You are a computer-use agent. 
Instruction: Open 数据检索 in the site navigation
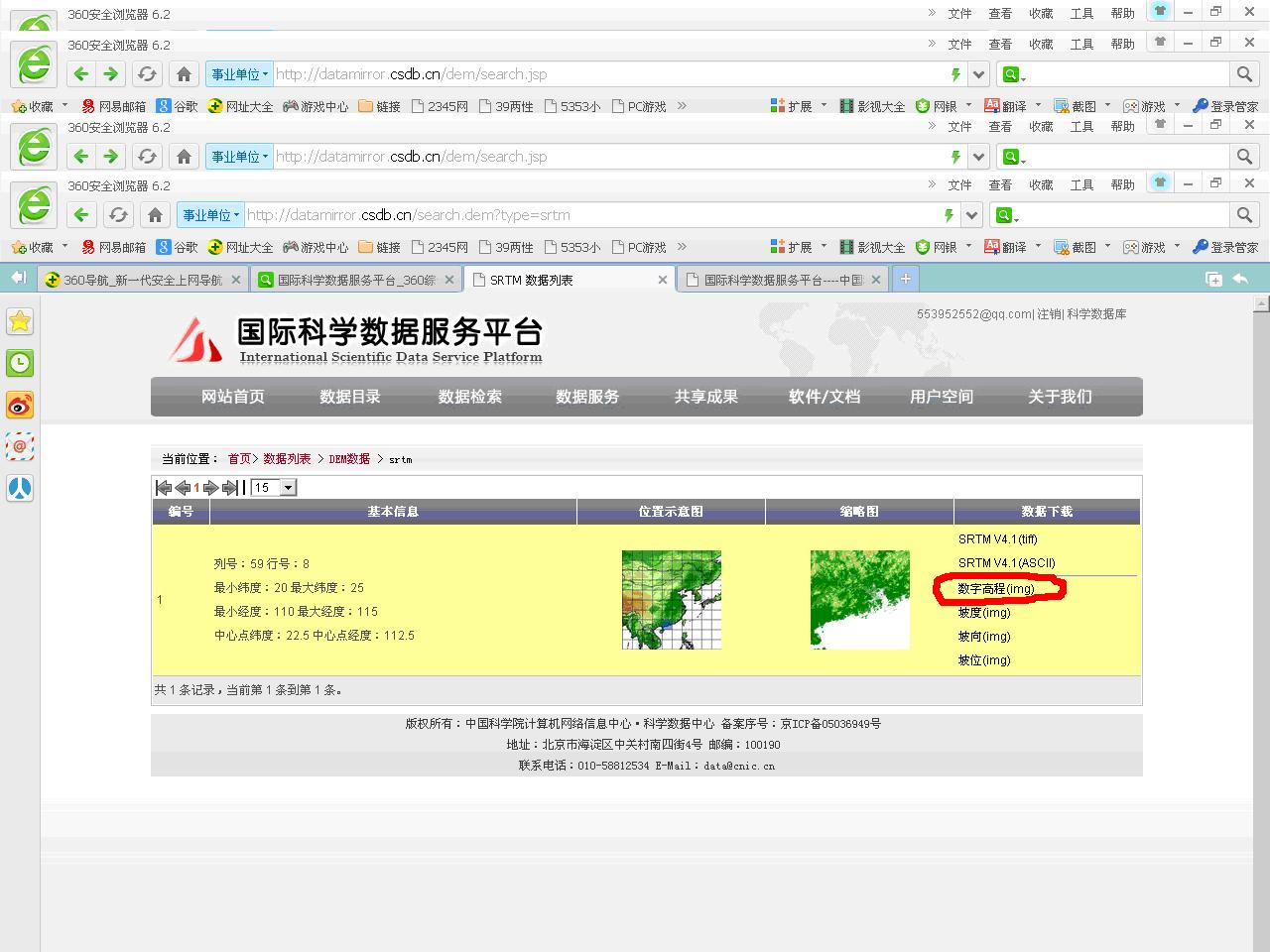(469, 397)
